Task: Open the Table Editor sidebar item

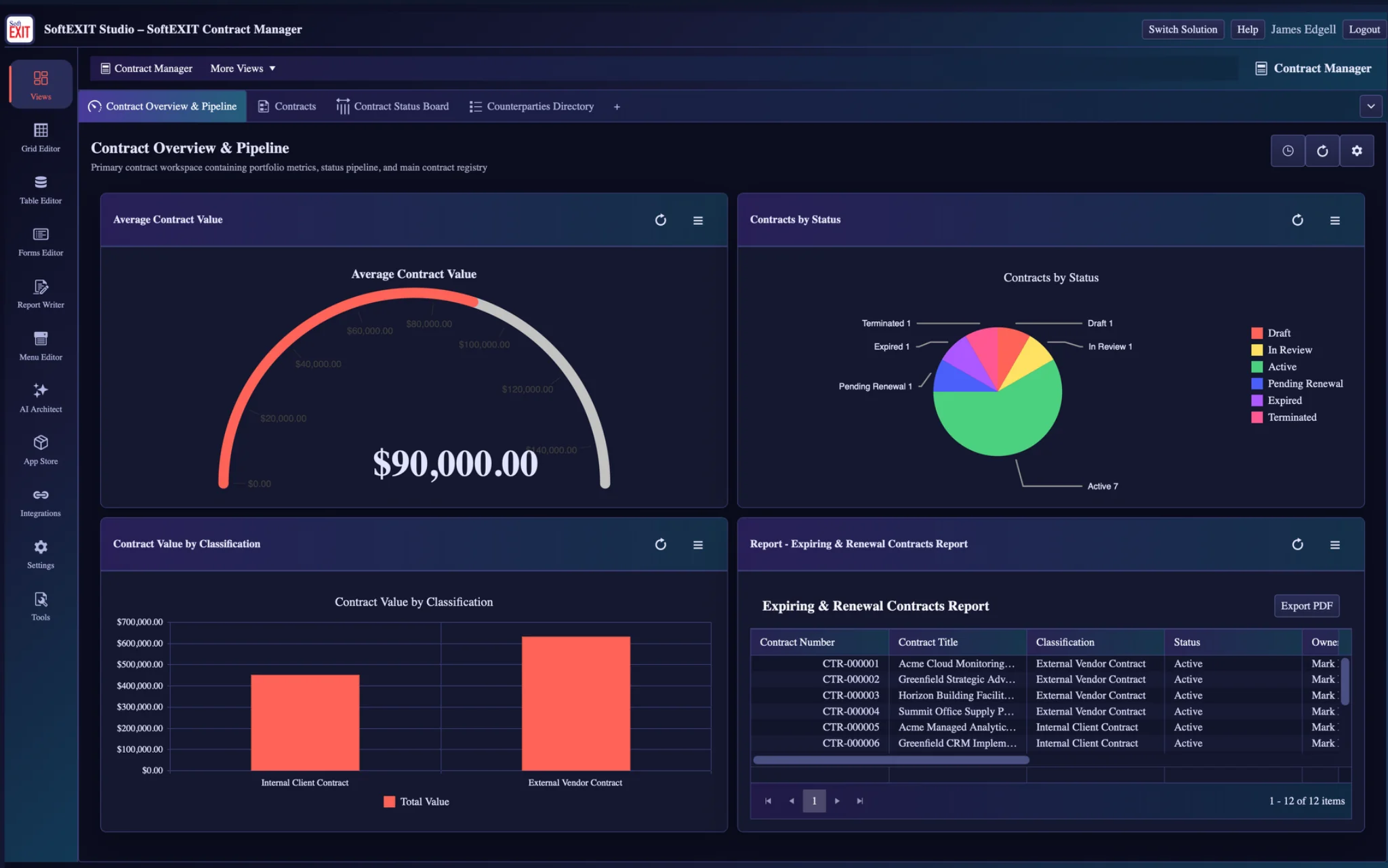Action: point(41,190)
